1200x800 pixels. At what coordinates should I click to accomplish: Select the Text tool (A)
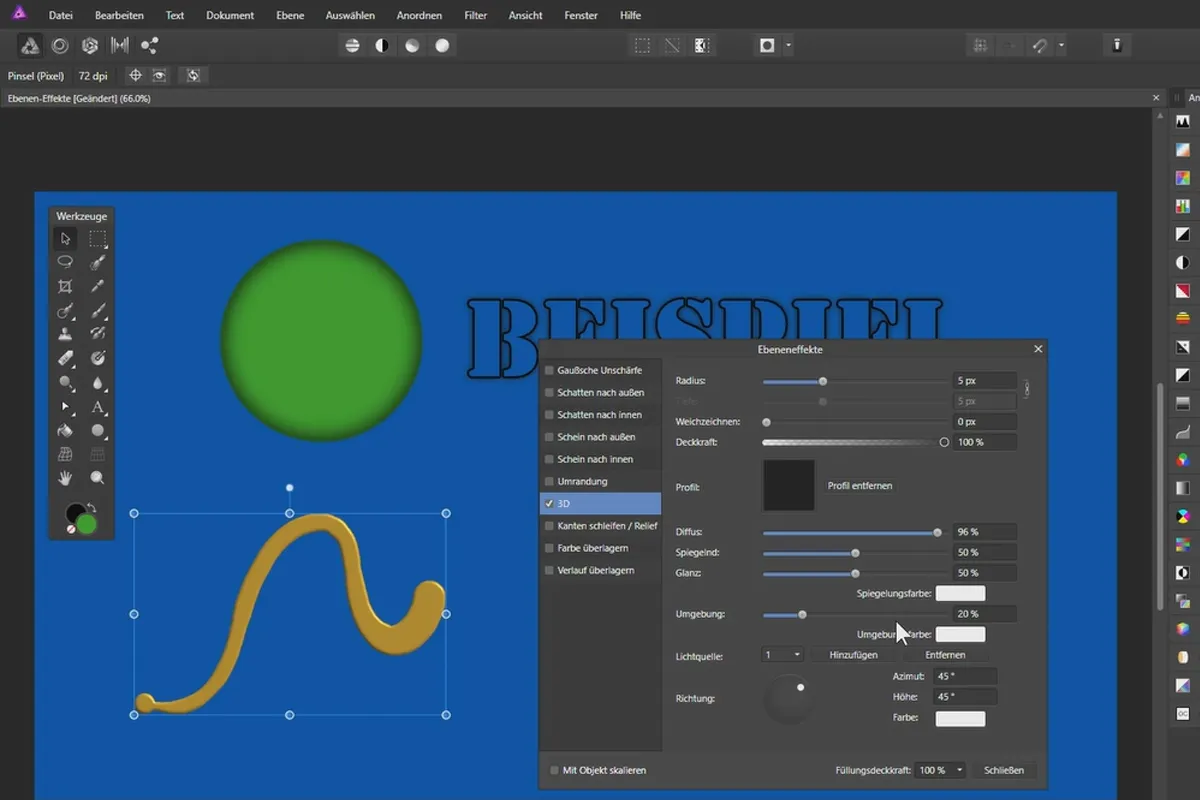click(x=98, y=406)
